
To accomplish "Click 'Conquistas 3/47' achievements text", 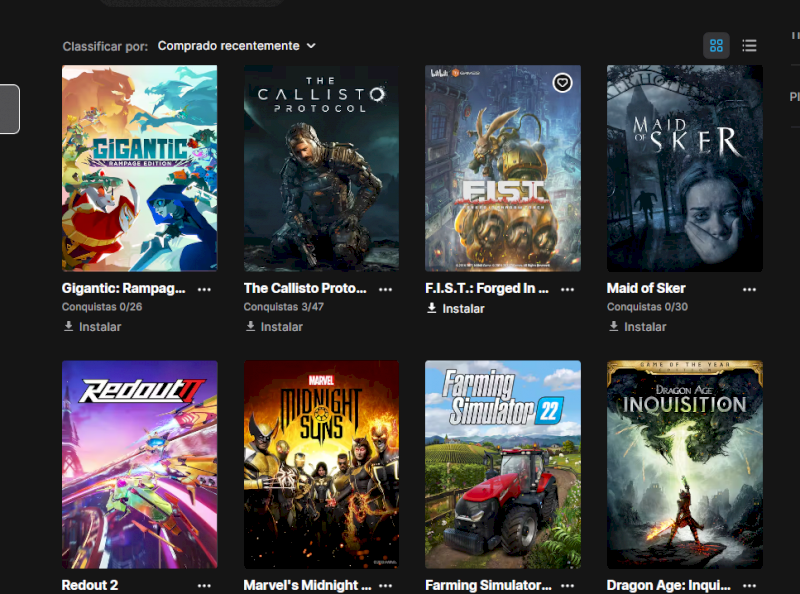I will (284, 307).
